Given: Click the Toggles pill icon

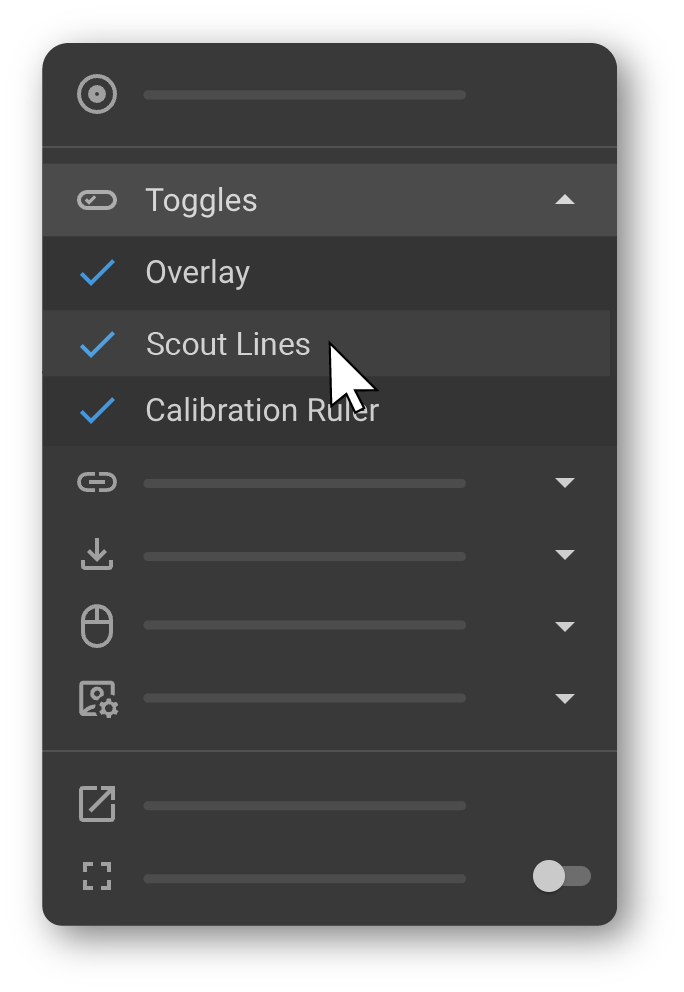Looking at the screenshot, I should [97, 200].
